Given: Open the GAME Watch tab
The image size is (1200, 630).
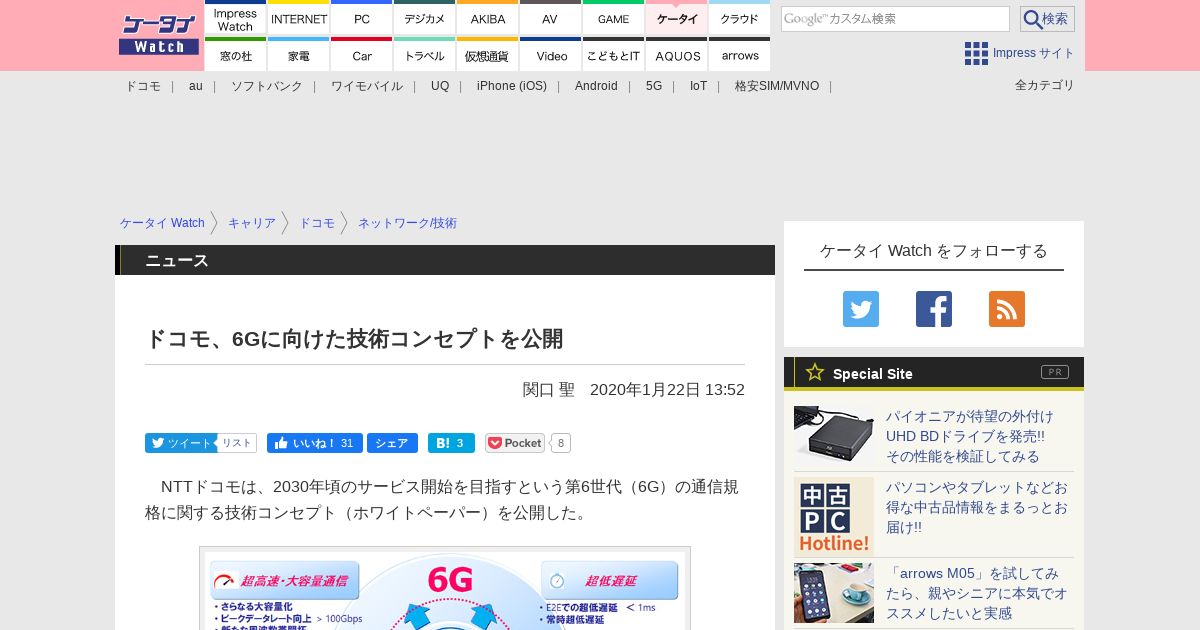Looking at the screenshot, I should [613, 19].
